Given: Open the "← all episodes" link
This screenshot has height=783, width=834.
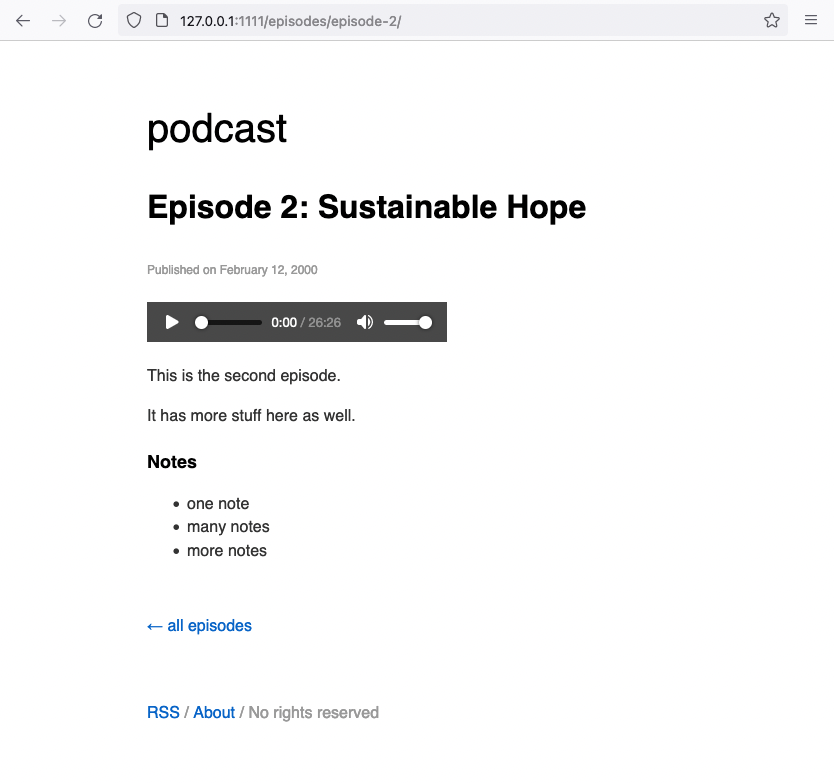Looking at the screenshot, I should point(199,626).
